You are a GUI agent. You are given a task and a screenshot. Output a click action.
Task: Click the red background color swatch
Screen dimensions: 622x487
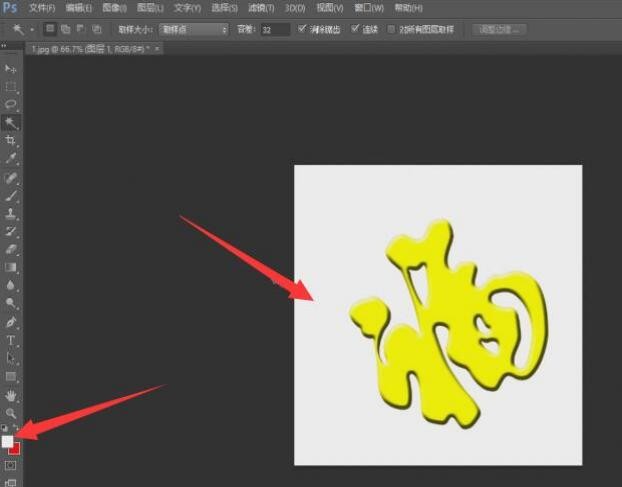[x=15, y=448]
